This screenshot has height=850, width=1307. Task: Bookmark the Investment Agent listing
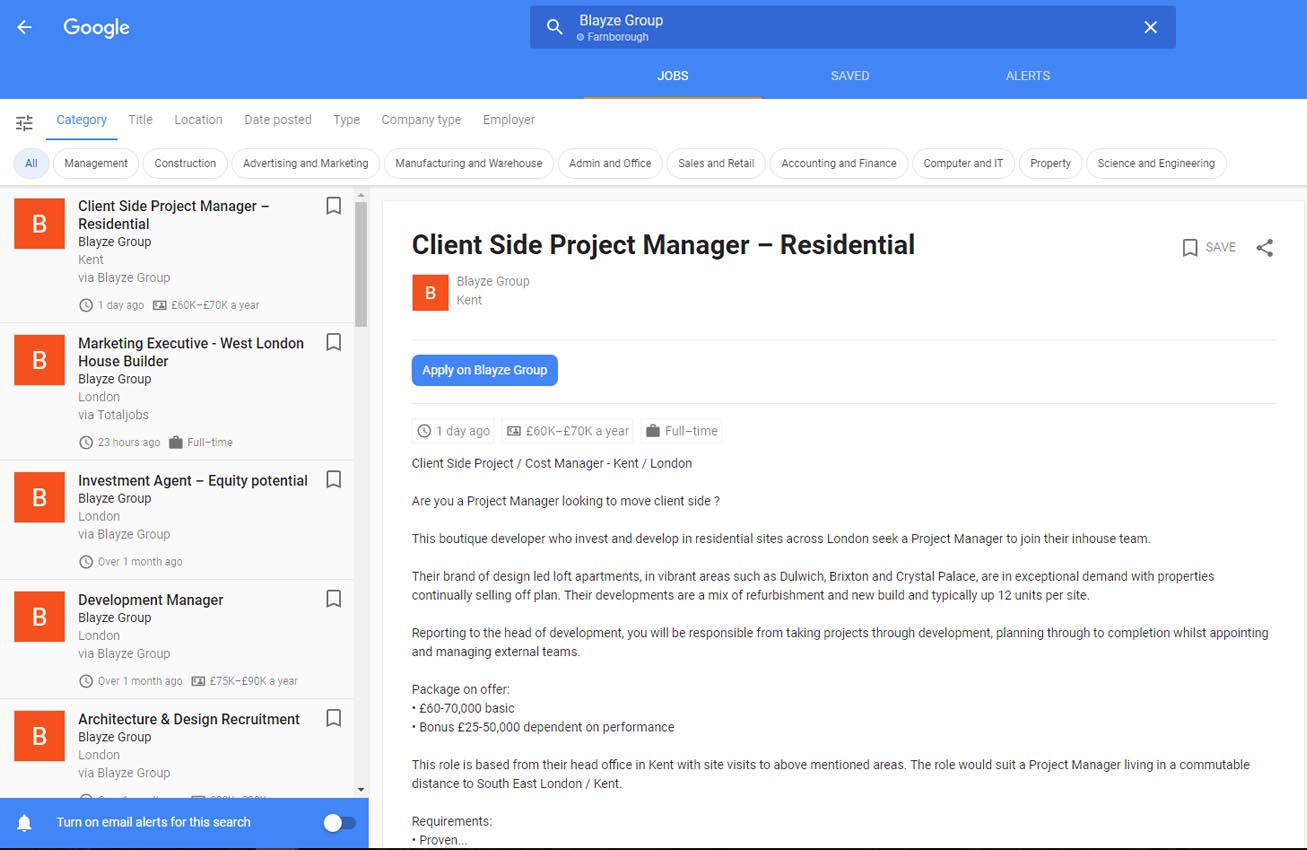[x=334, y=480]
